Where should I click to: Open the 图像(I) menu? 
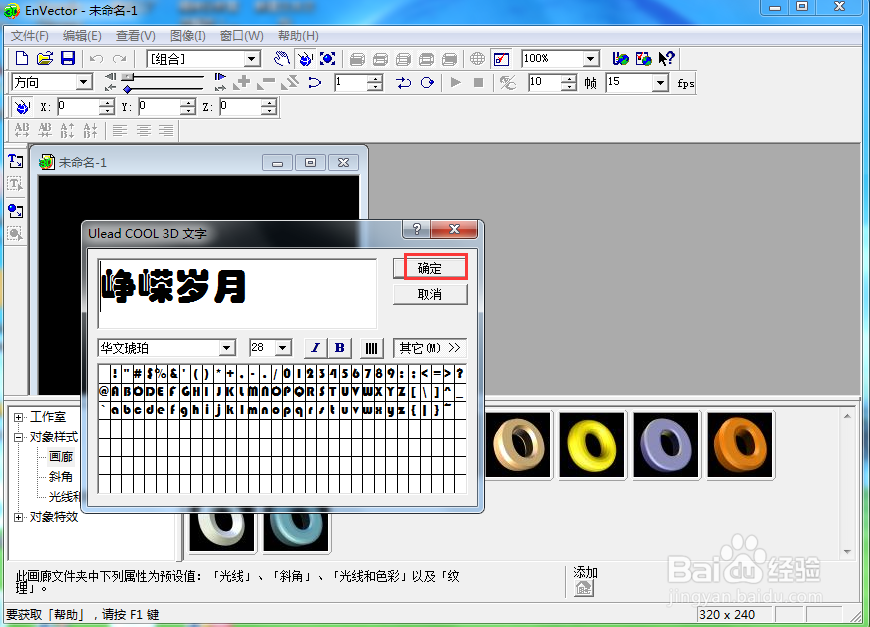(x=188, y=36)
